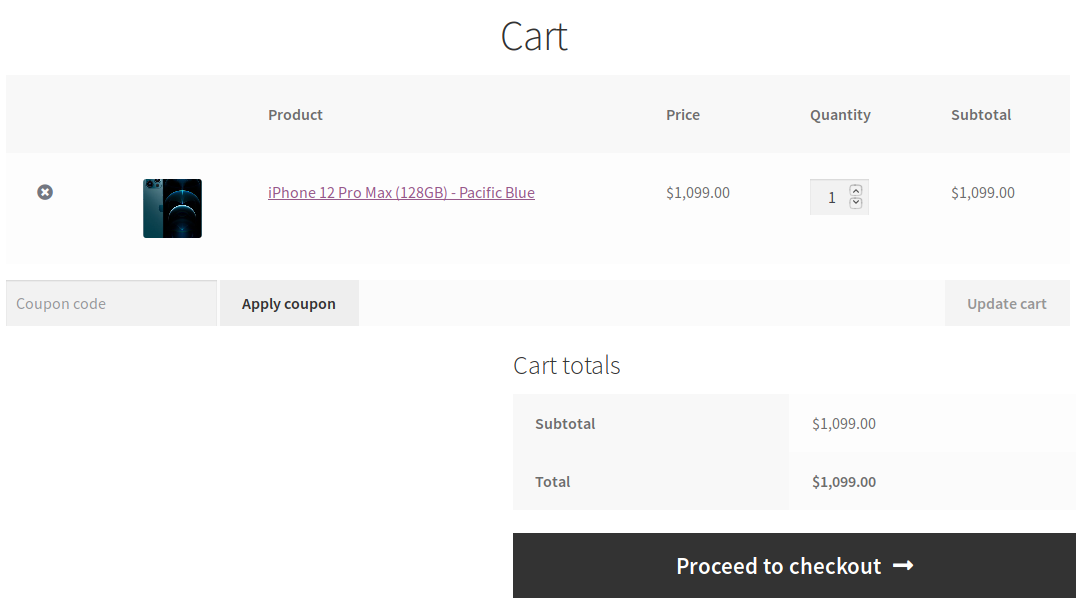Click the Apply coupon button
The width and height of the screenshot is (1080, 608).
tap(289, 303)
